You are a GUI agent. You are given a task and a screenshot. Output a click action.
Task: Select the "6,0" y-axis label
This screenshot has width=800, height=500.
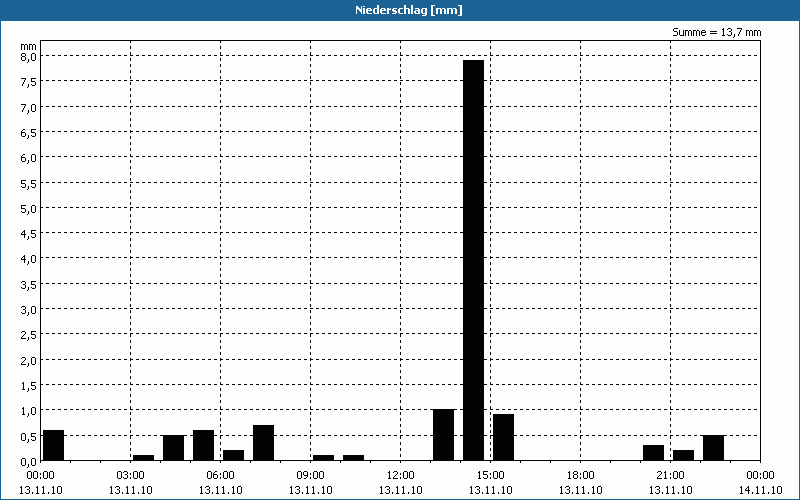click(28, 158)
